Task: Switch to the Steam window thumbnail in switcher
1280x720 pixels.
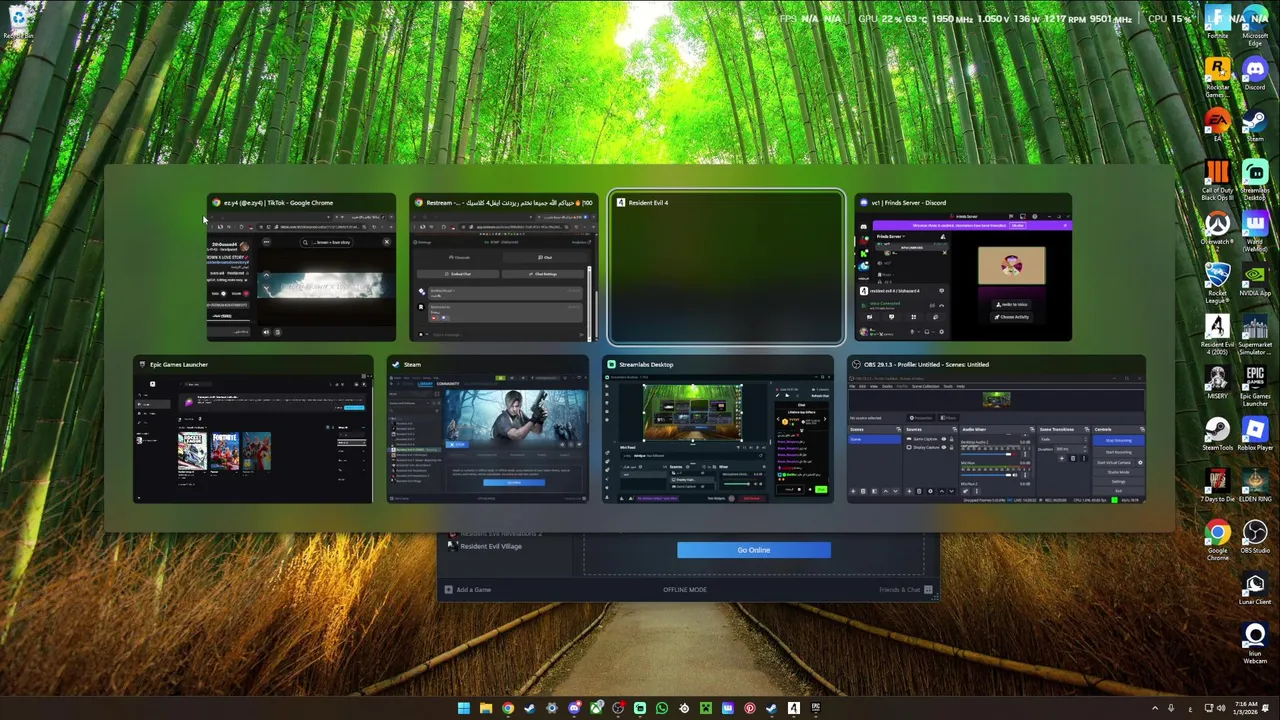Action: (x=488, y=430)
